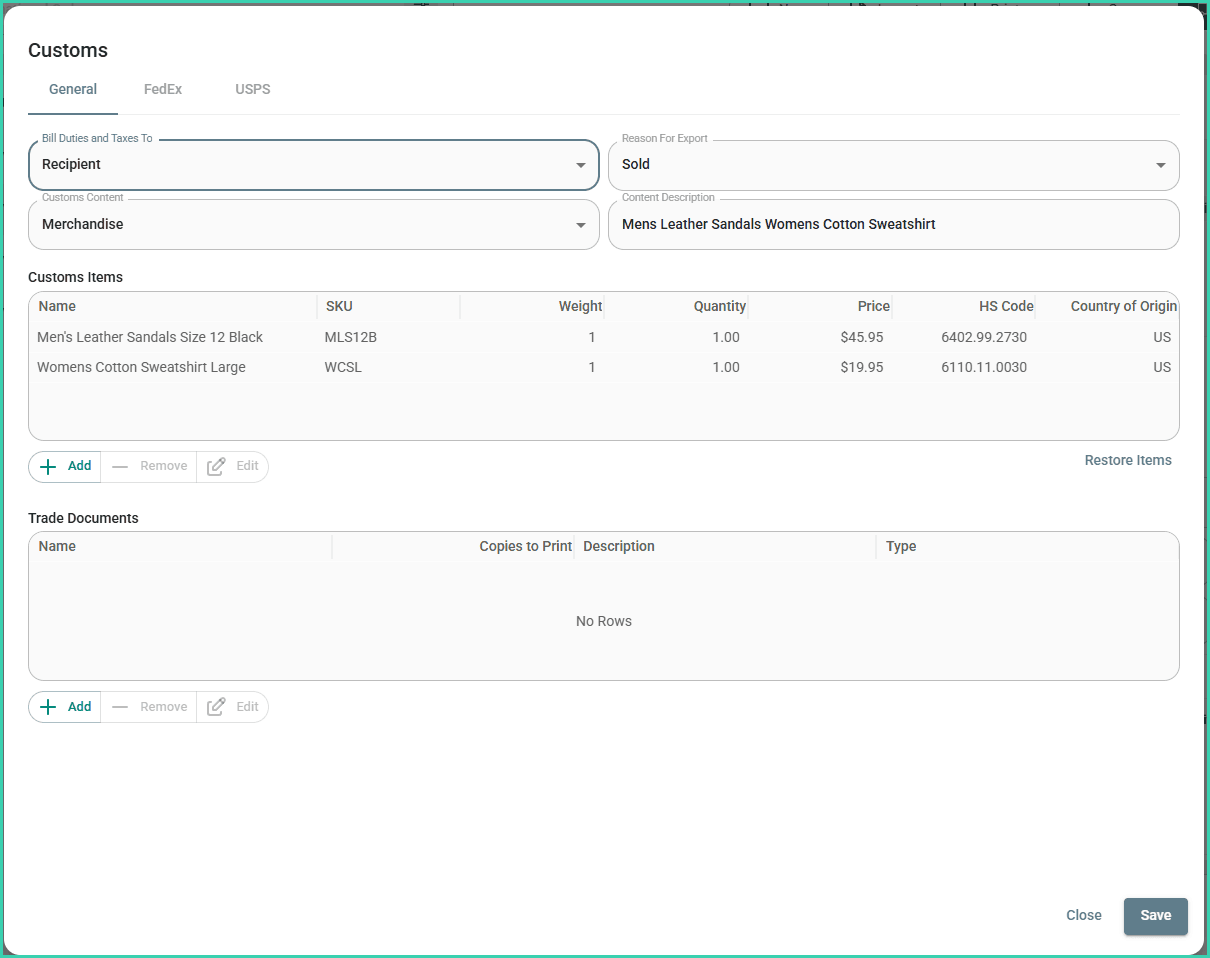This screenshot has width=1210, height=958.
Task: Click the Restore Items link
Action: click(x=1128, y=461)
